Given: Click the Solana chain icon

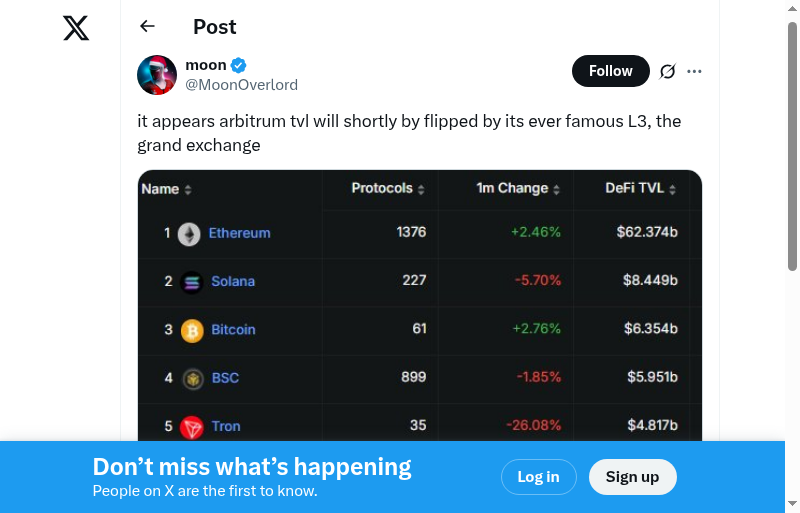Looking at the screenshot, I should click(x=192, y=282).
